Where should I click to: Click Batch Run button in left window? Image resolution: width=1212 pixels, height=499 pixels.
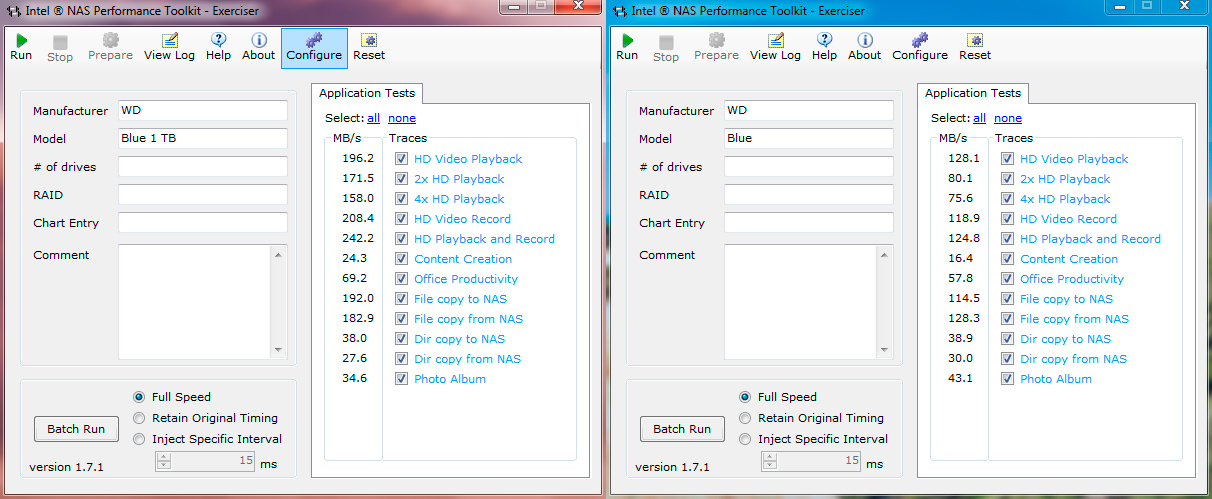coord(76,429)
